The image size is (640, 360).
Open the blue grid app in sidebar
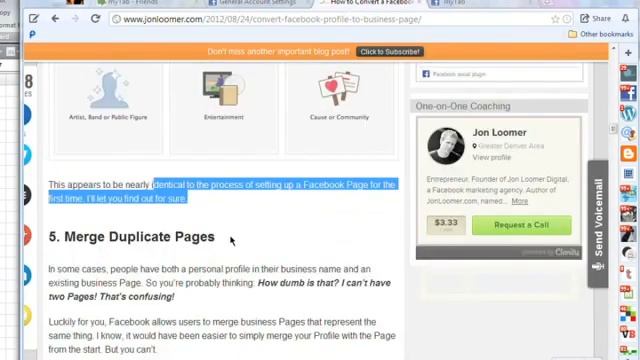tap(628, 173)
